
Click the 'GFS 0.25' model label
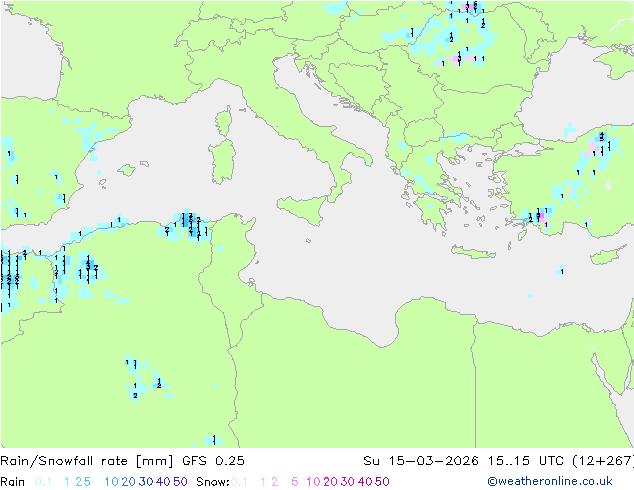[x=213, y=461]
